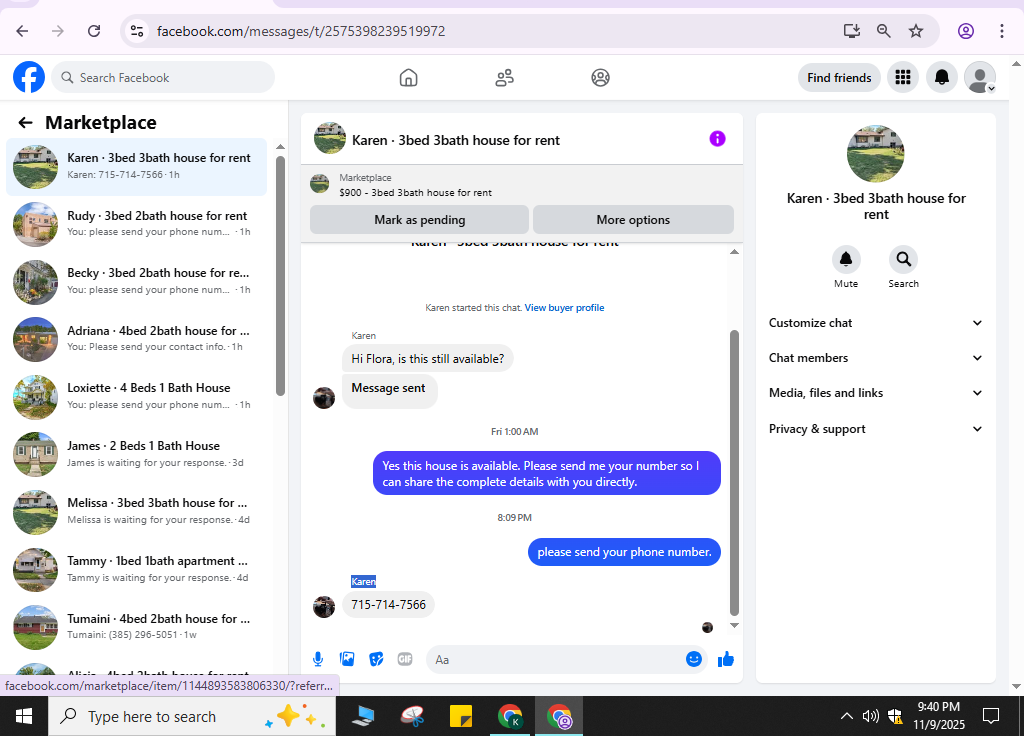Open the Home feed icon
1024x736 pixels.
[x=408, y=78]
